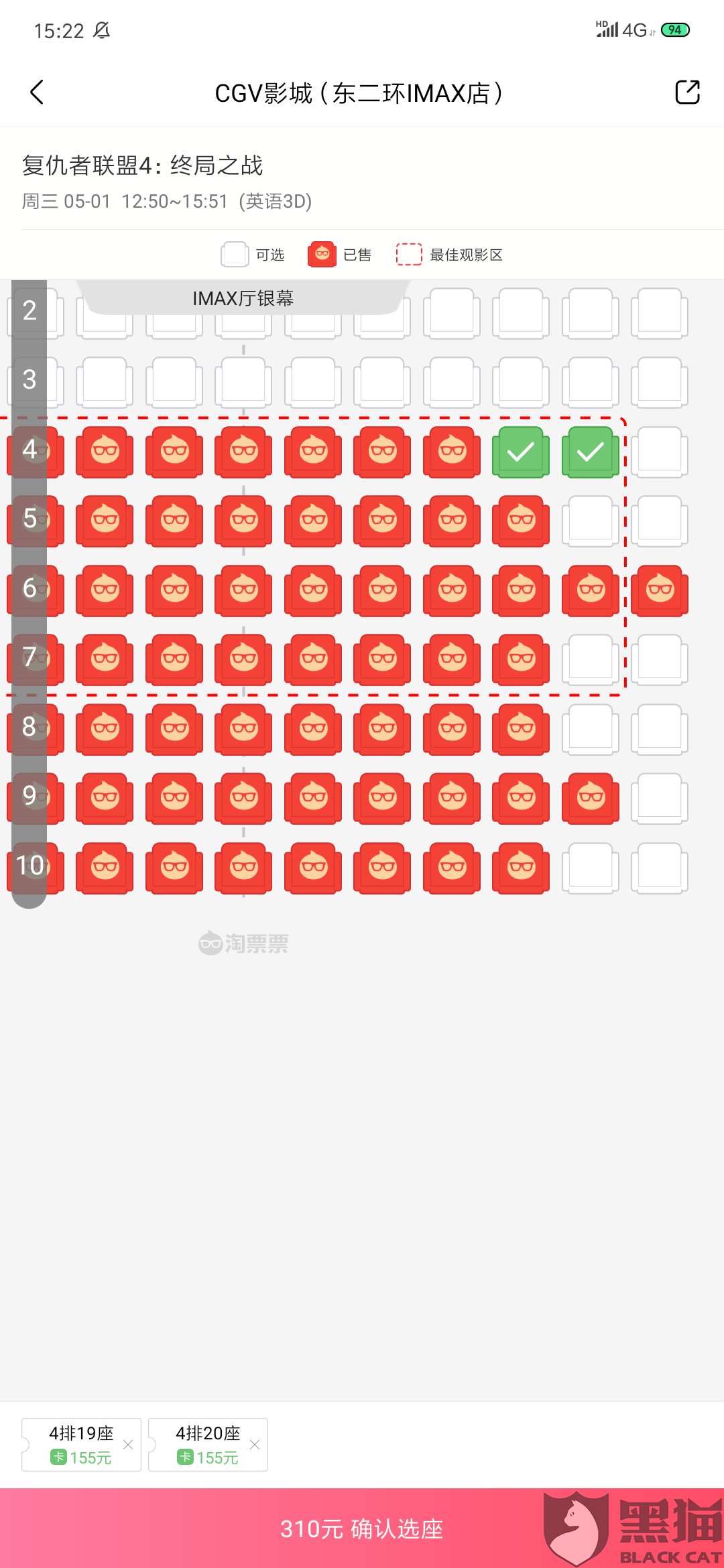Select the empty seat inside dashed zone in row 7

coord(590,659)
